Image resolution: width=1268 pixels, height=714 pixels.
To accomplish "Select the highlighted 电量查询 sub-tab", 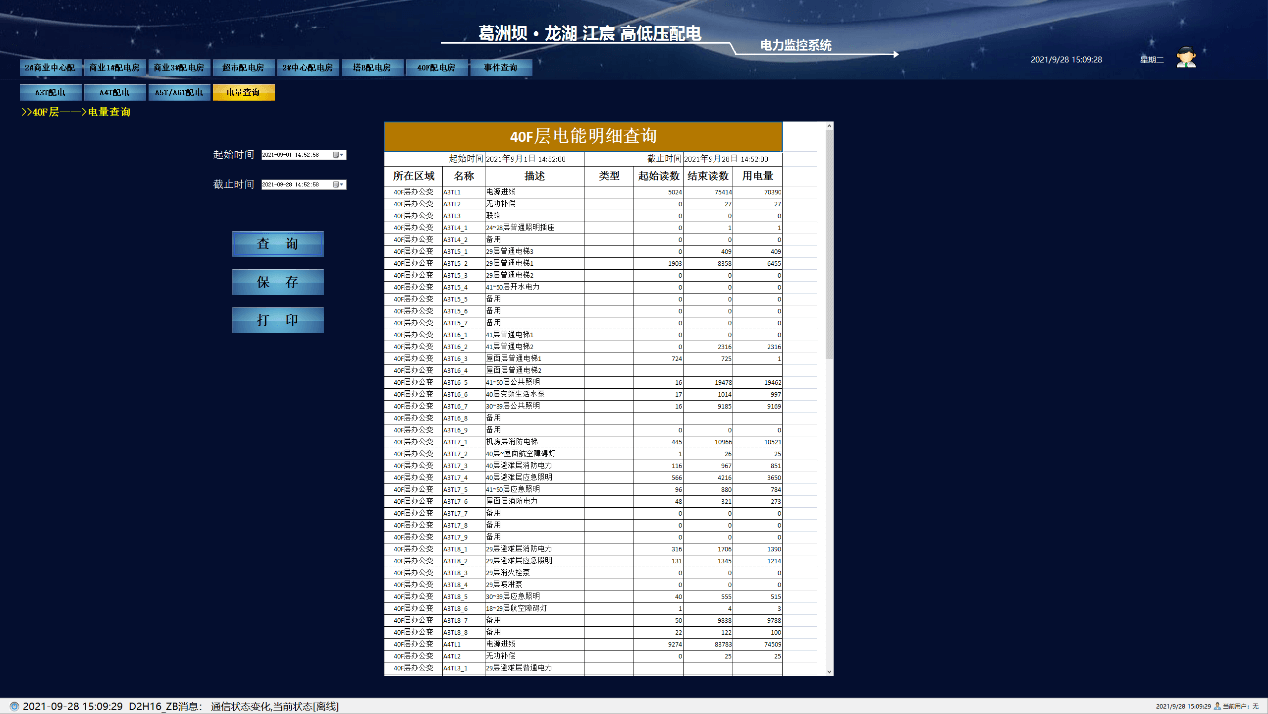I will point(243,93).
